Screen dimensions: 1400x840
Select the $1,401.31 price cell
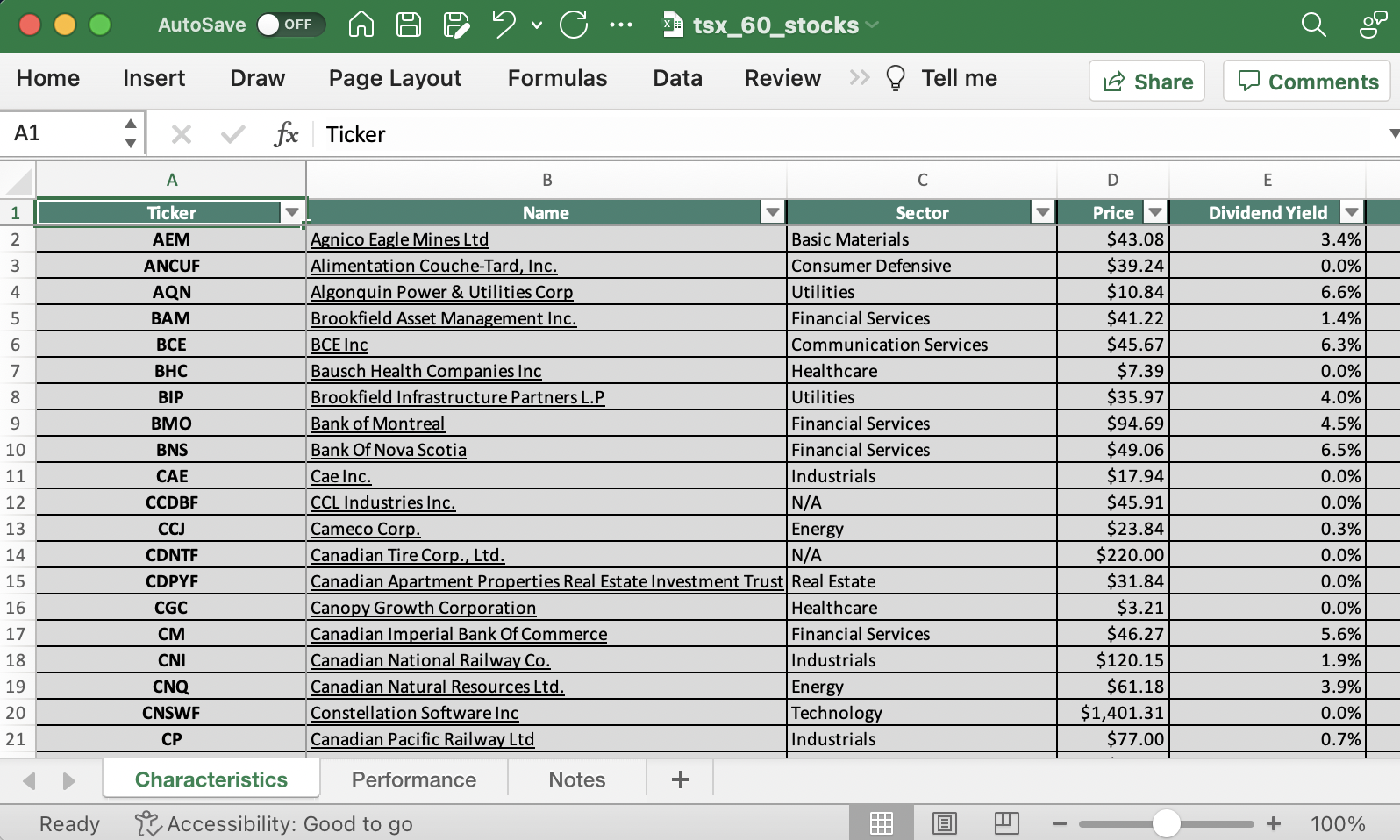(x=1112, y=713)
